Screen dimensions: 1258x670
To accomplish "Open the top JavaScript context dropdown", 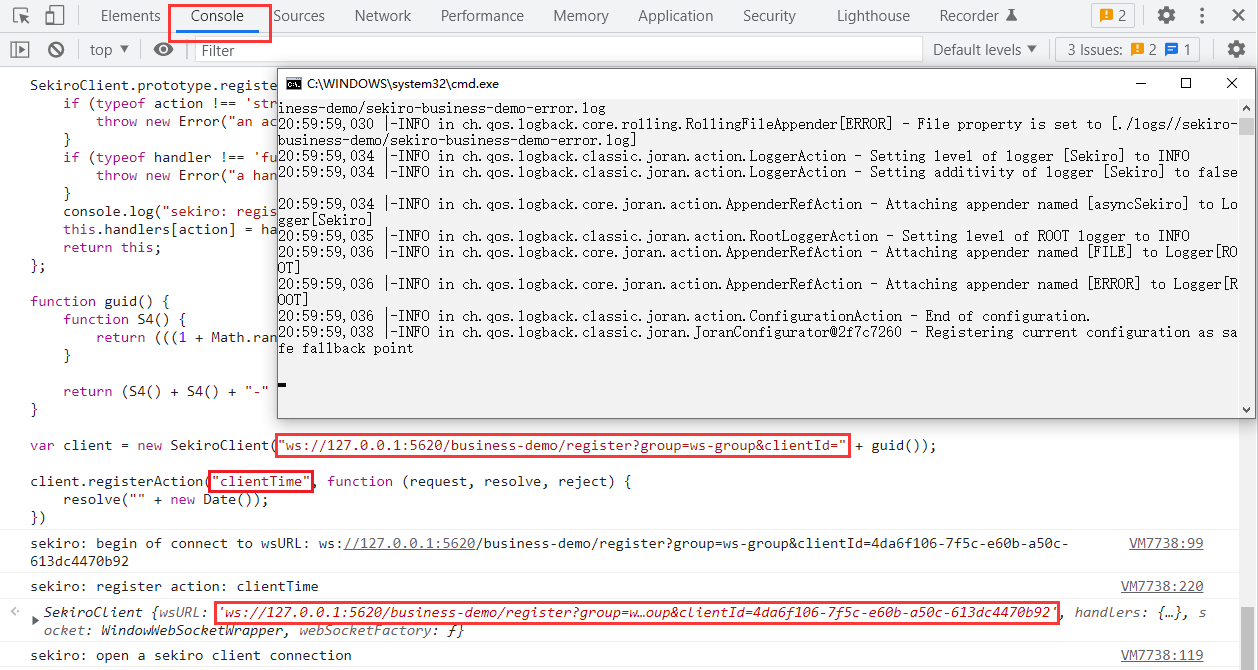I will tap(109, 50).
